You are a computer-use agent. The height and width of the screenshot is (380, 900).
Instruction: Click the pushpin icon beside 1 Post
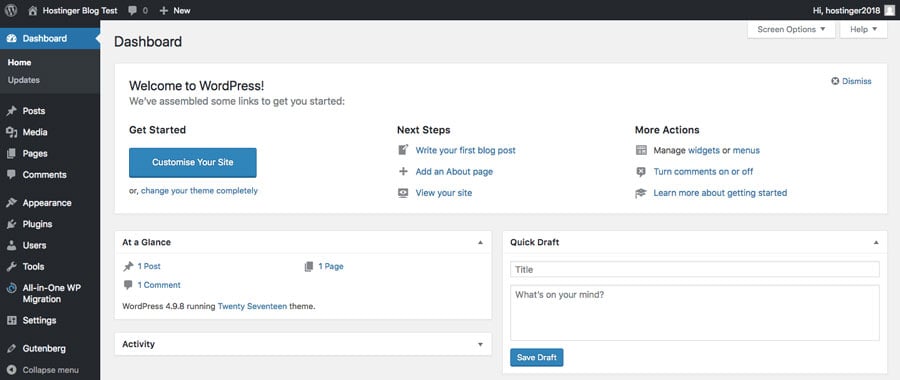[128, 266]
